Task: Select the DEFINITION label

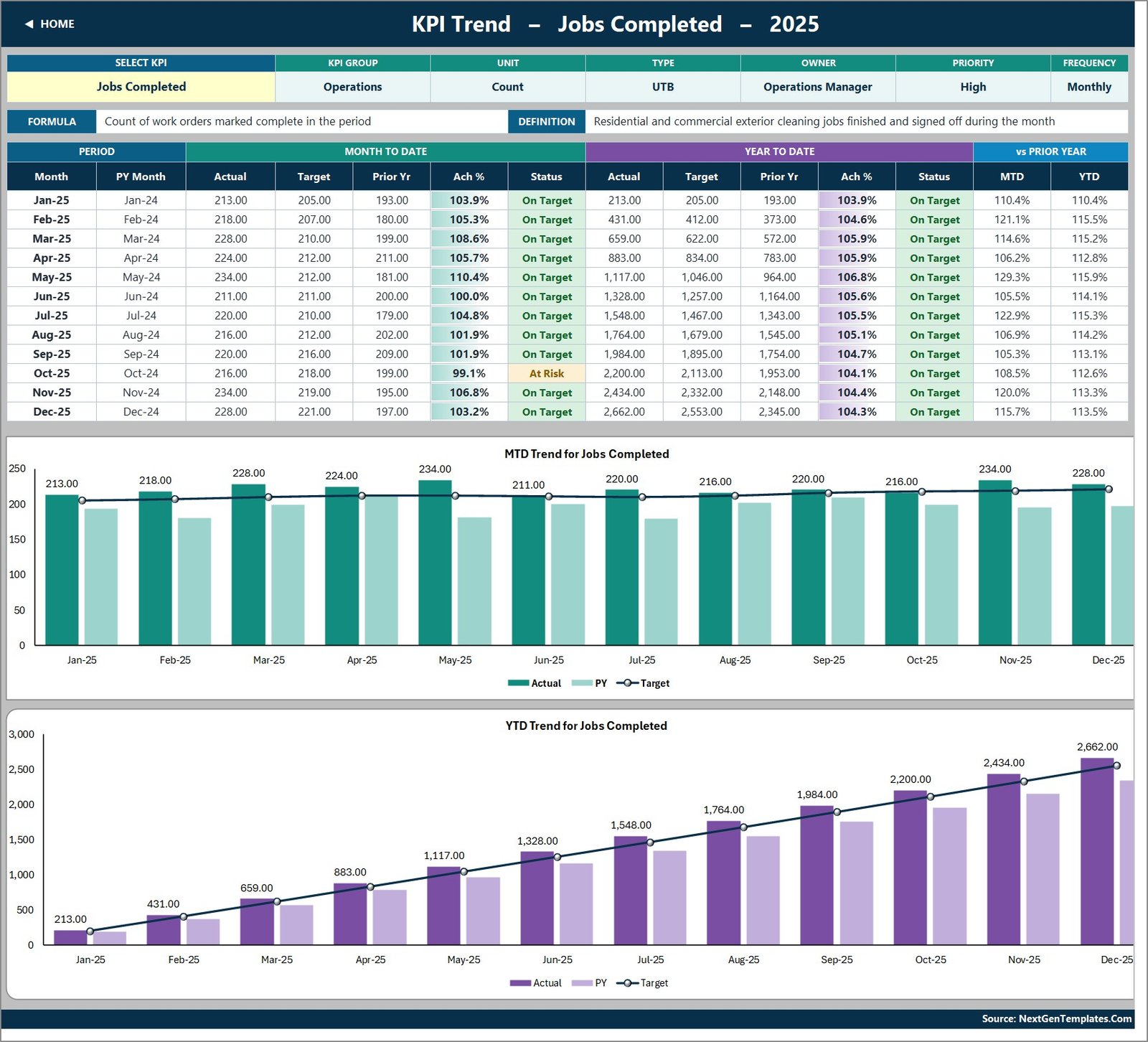Action: pos(547,121)
